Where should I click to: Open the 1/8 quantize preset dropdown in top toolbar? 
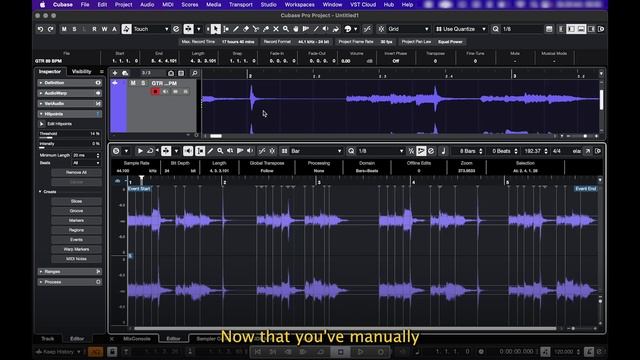[x=522, y=29]
